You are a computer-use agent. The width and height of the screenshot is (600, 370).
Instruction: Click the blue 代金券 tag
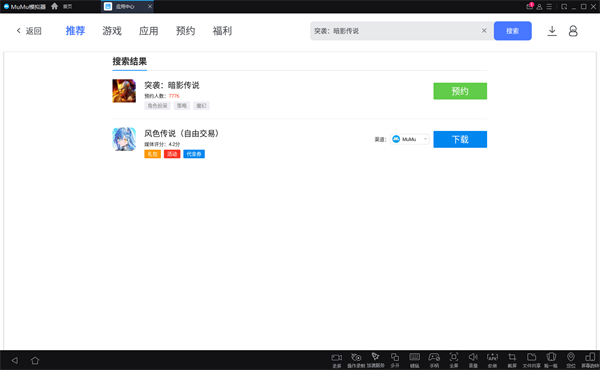coord(194,154)
